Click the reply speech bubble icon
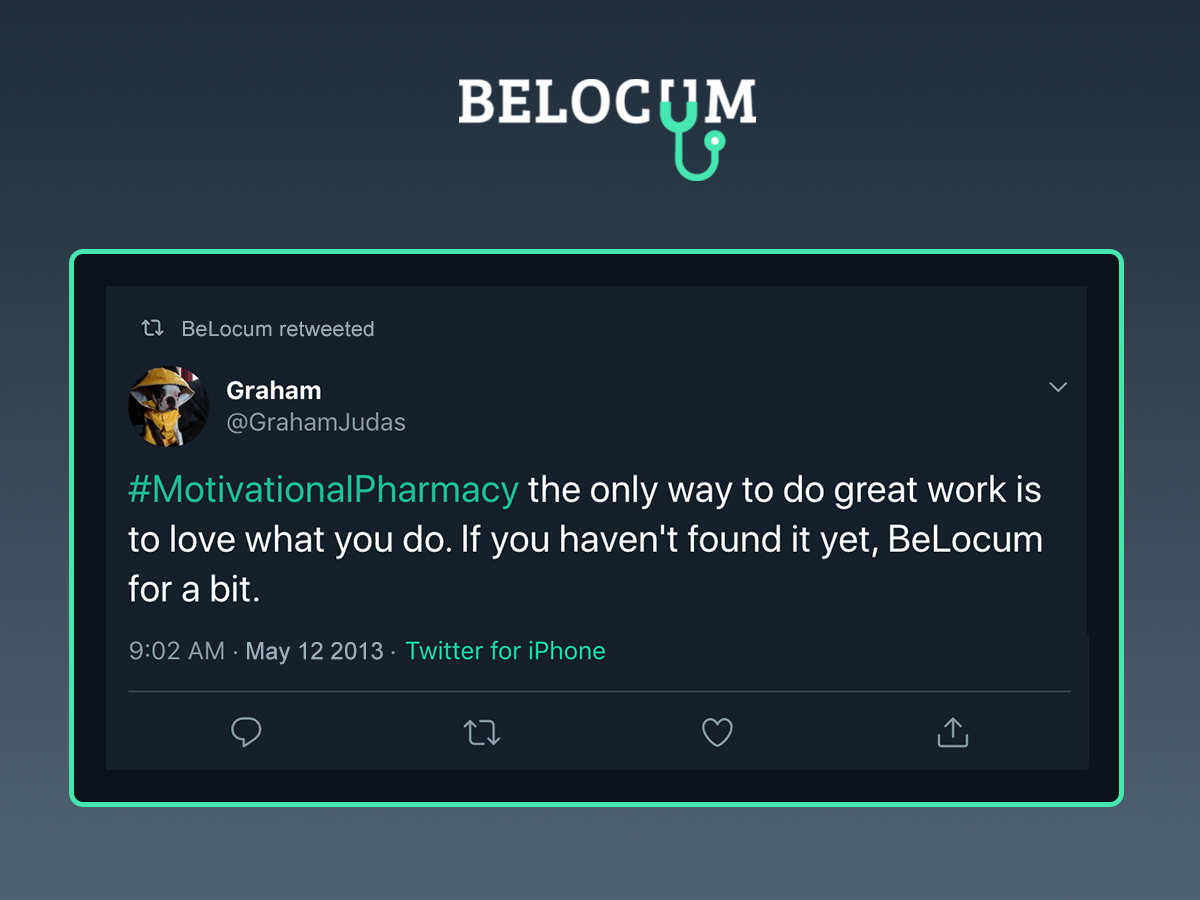Viewport: 1200px width, 900px height. click(x=246, y=732)
